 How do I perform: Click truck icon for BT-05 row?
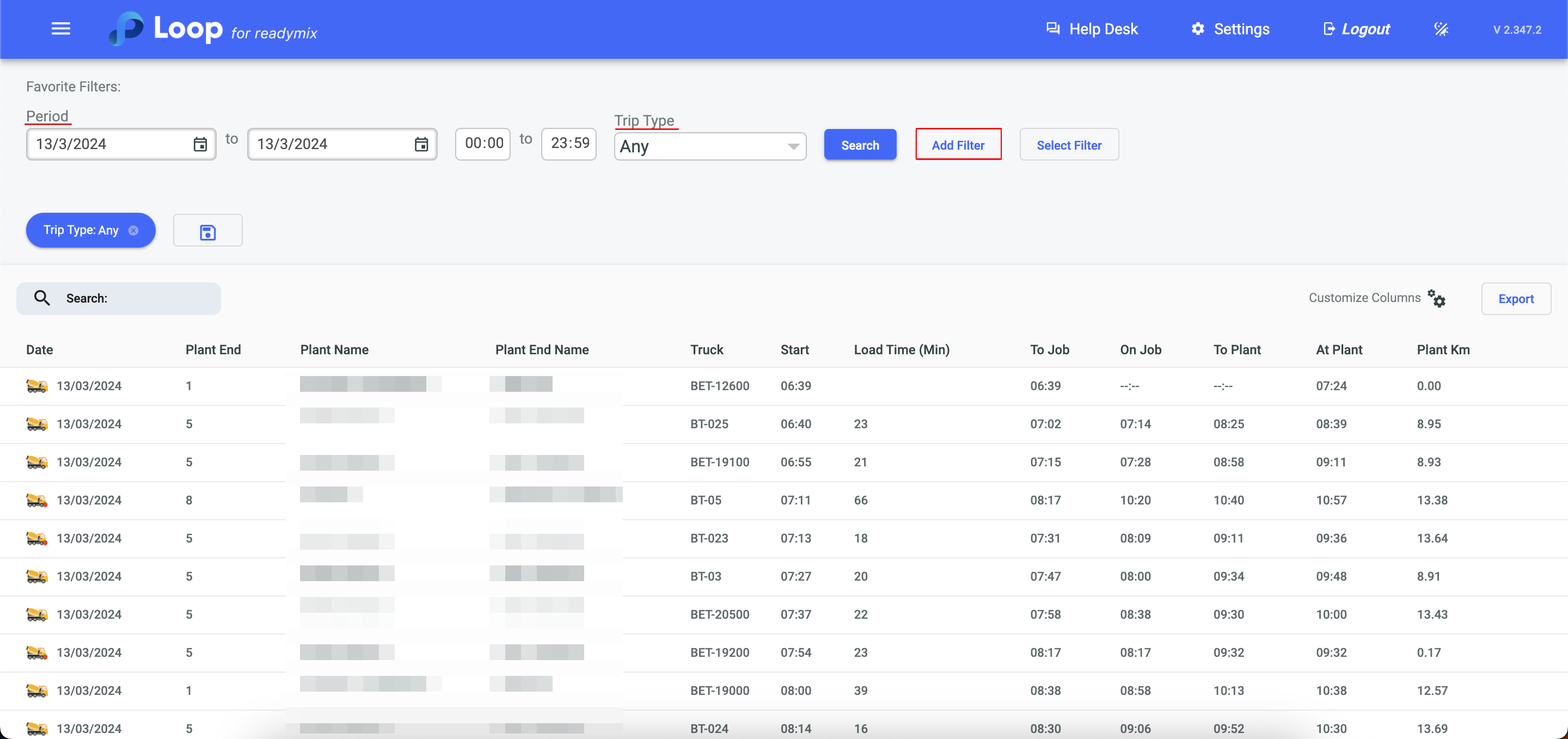pyautogui.click(x=36, y=500)
